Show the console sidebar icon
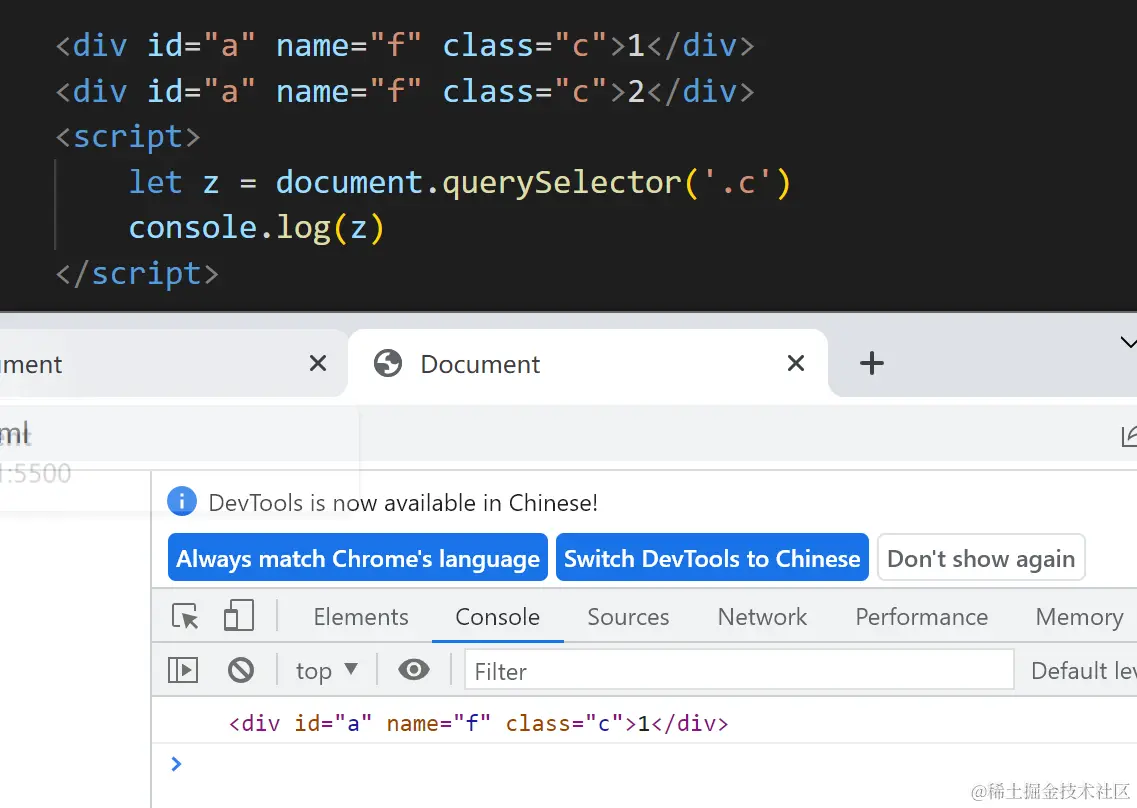The width and height of the screenshot is (1137, 808). click(x=183, y=670)
